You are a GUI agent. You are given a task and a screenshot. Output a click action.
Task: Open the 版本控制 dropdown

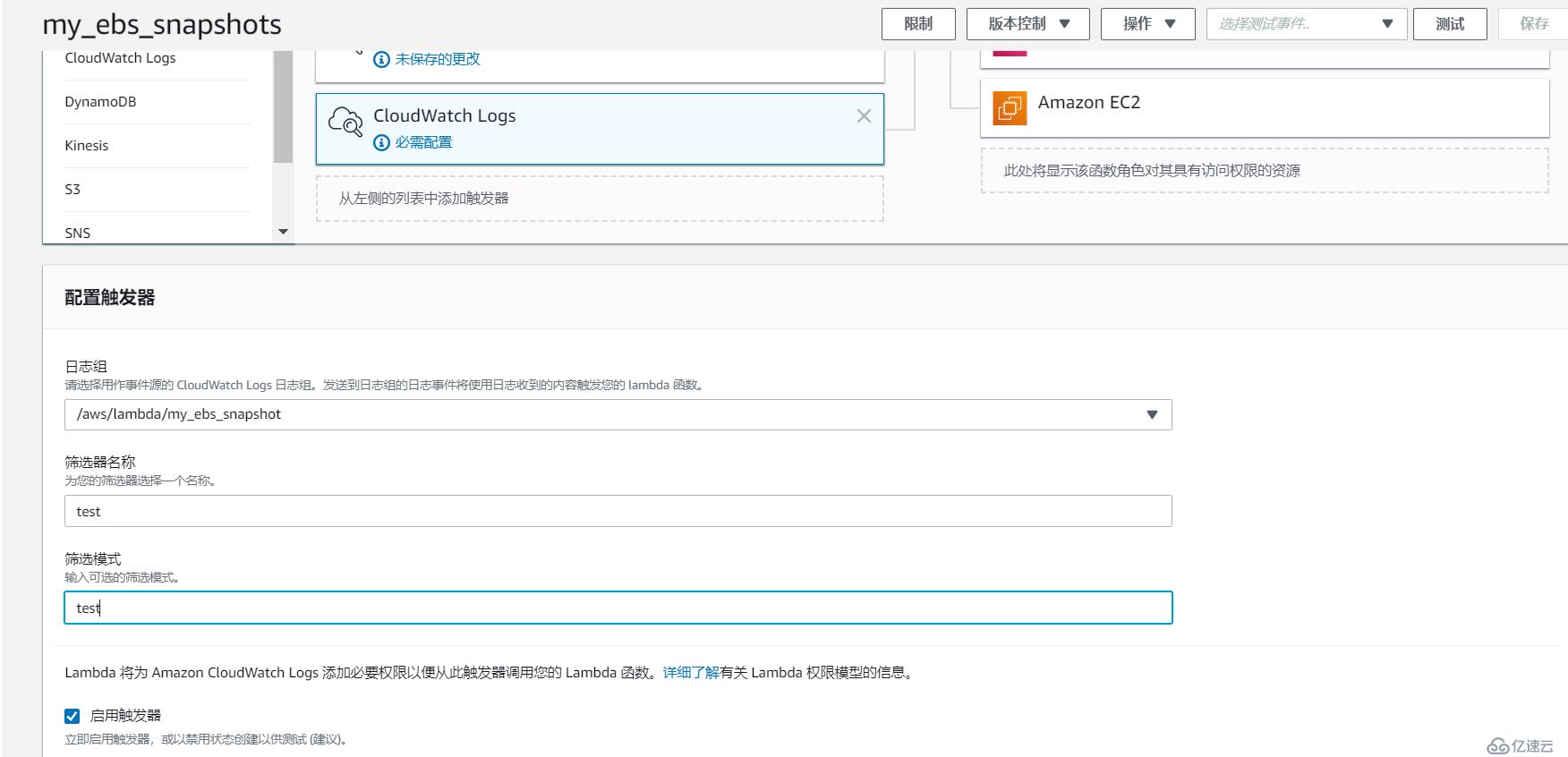[x=1028, y=24]
